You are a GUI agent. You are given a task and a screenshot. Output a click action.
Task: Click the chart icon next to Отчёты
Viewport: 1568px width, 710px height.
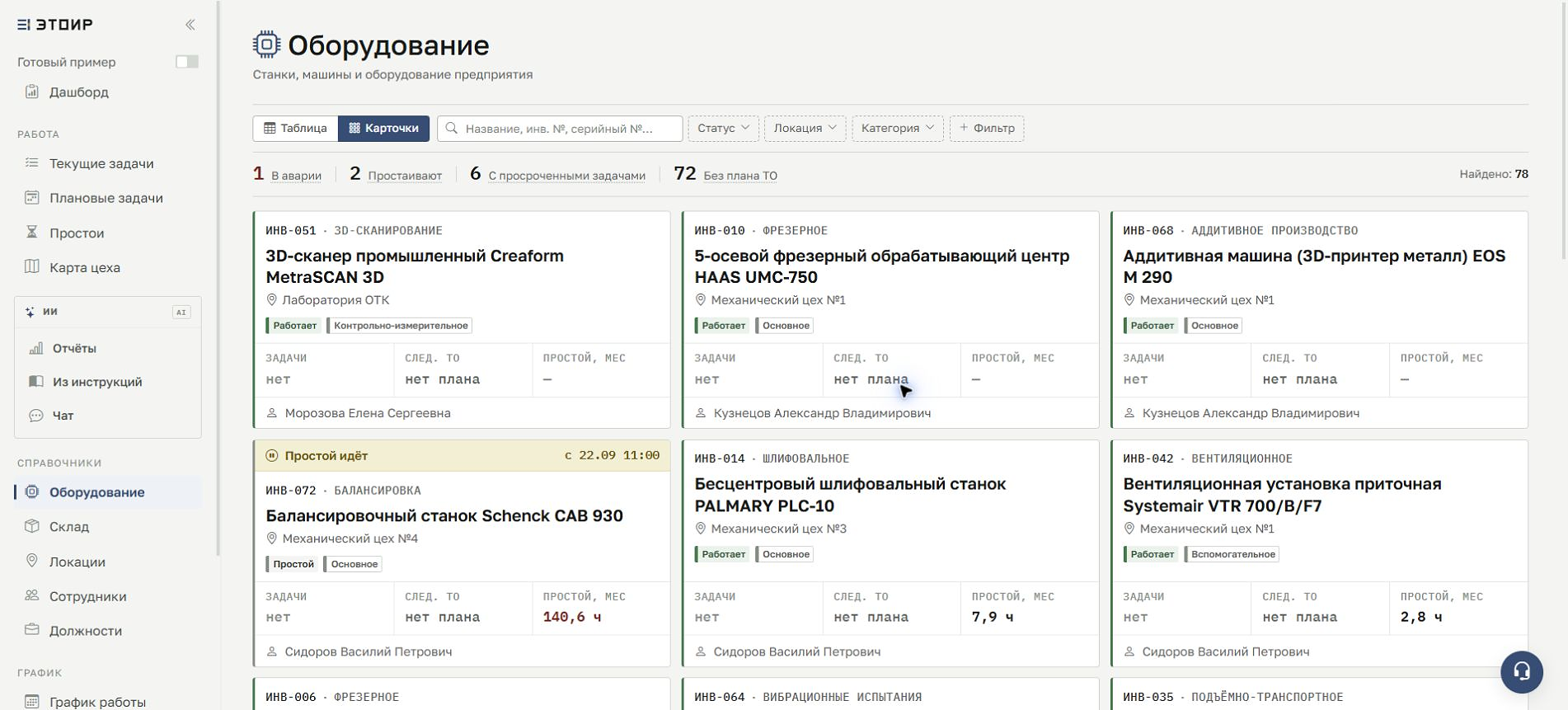36,348
